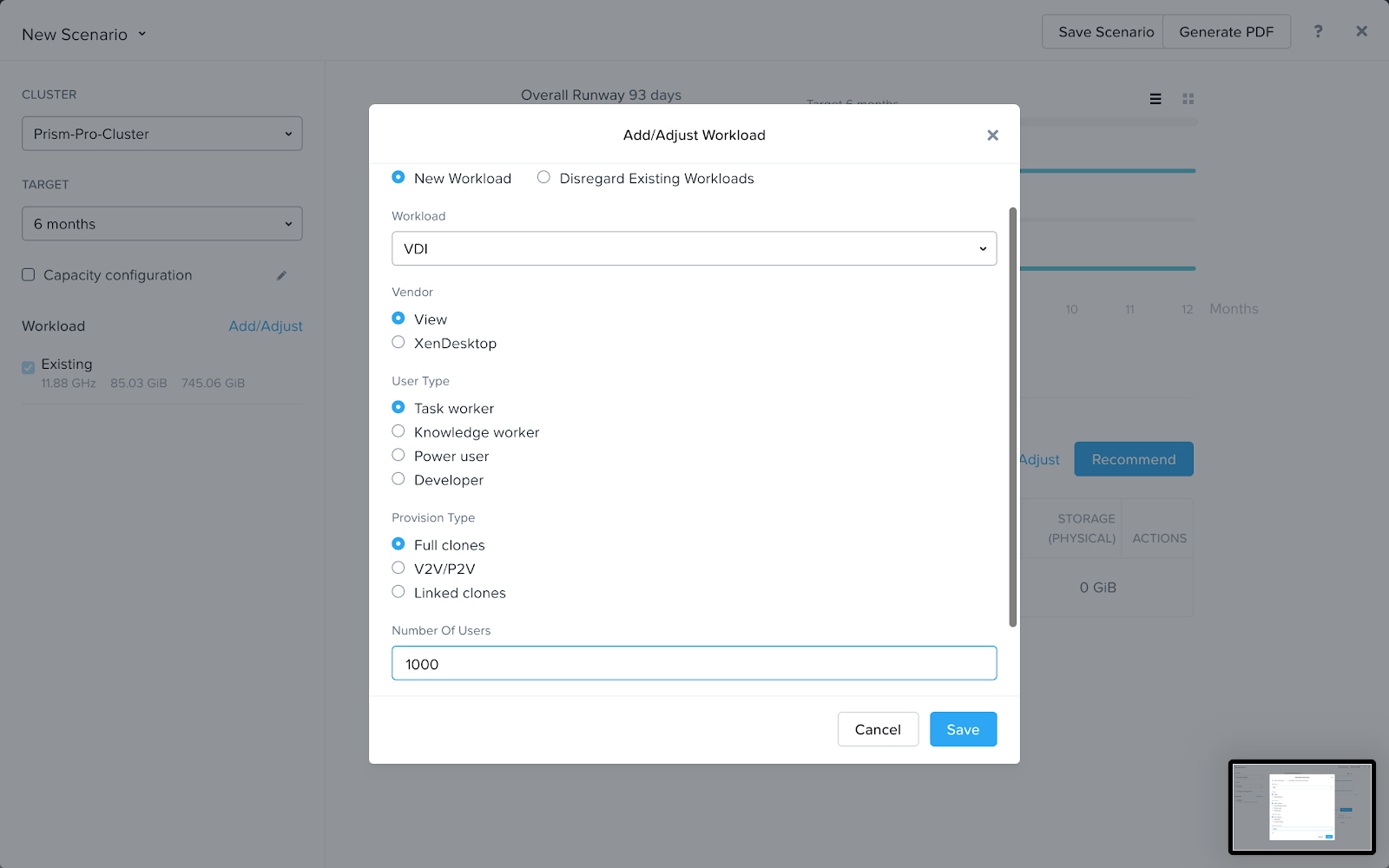Image resolution: width=1389 pixels, height=868 pixels.
Task: Close the Add/Adjust Workload dialog
Action: pyautogui.click(x=992, y=135)
